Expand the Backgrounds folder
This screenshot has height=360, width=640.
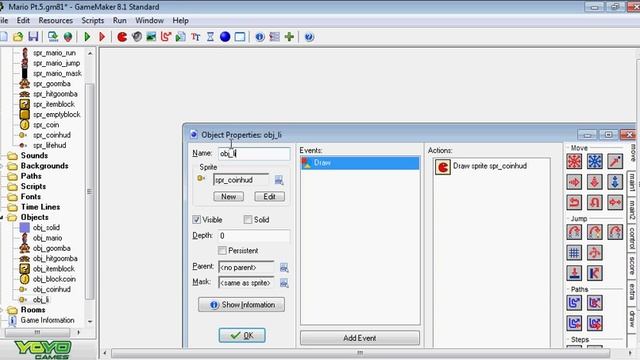click(x=2, y=166)
